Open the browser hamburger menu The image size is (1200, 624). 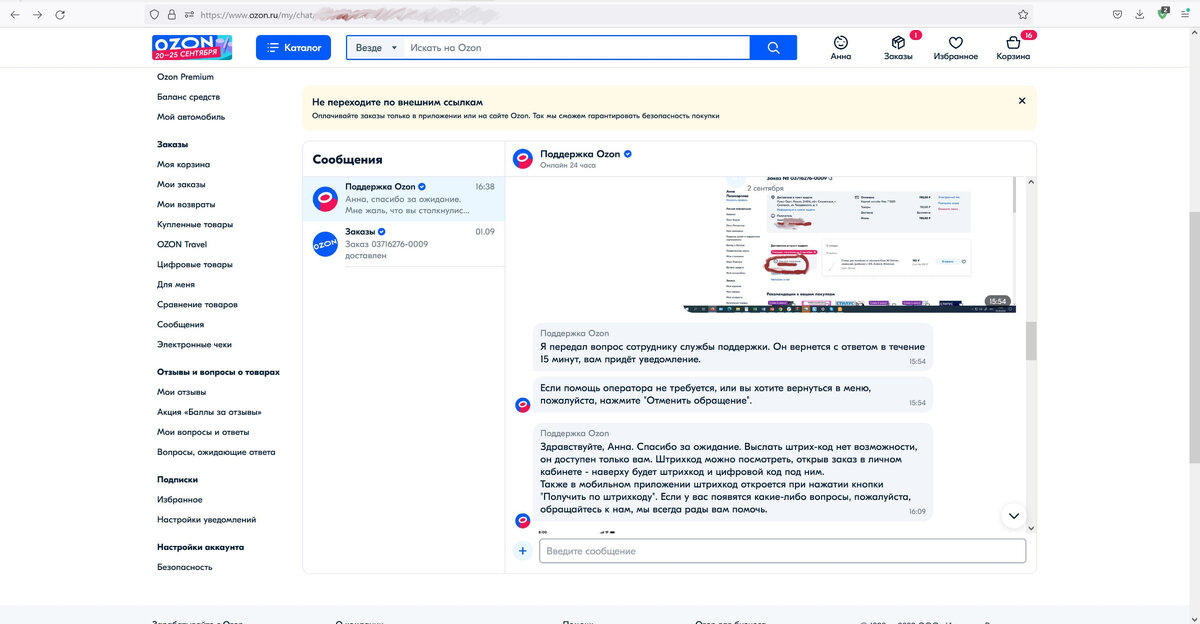(1187, 15)
